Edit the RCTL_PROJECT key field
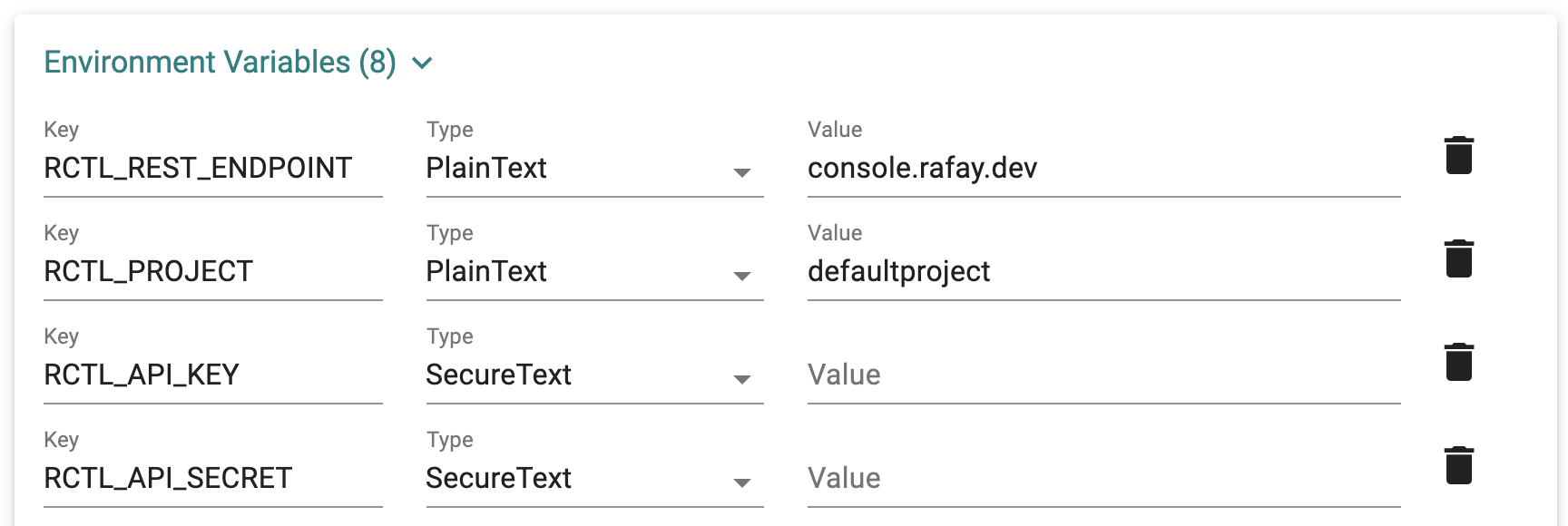Screen dimensions: 1568x526 213,272
